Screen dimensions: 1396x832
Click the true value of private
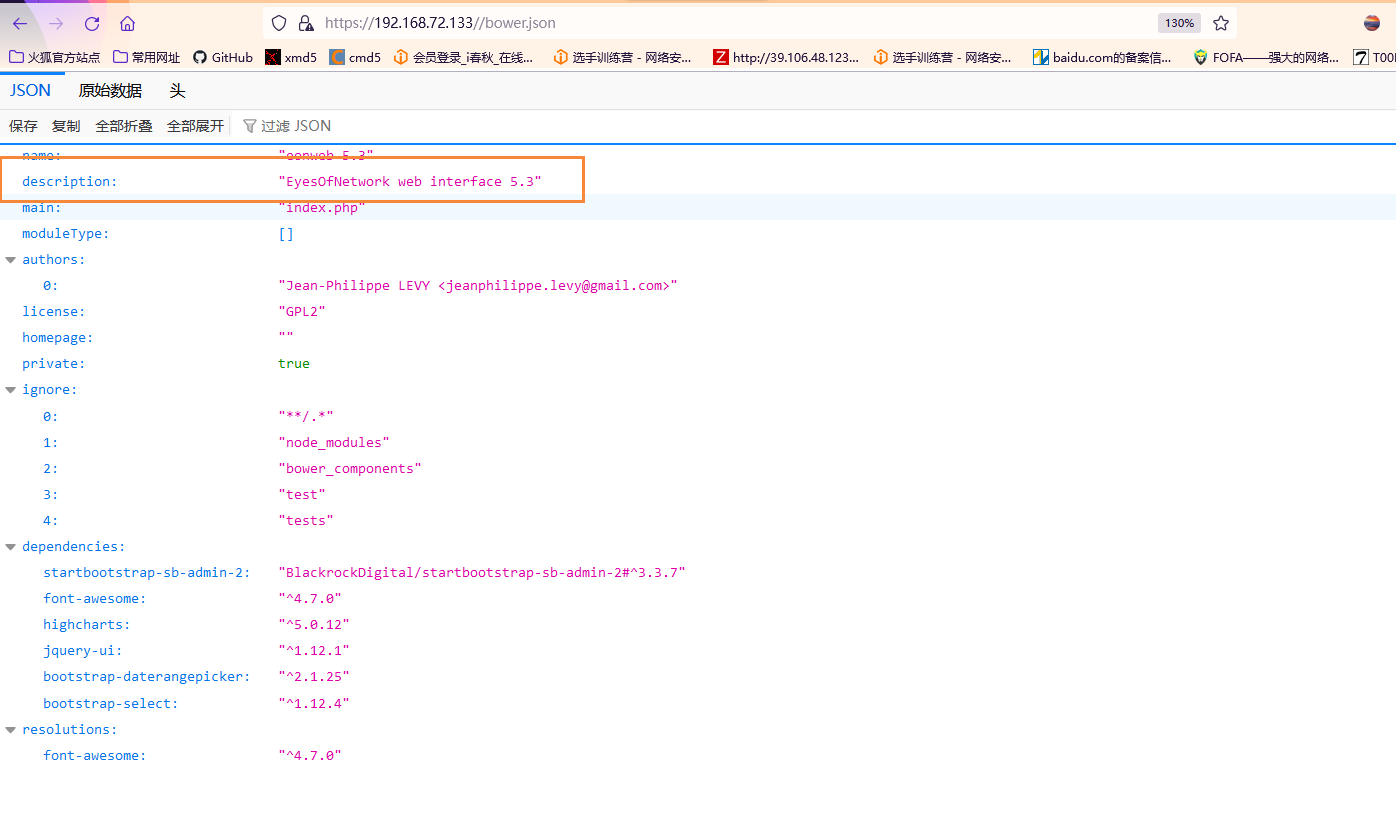pos(294,364)
